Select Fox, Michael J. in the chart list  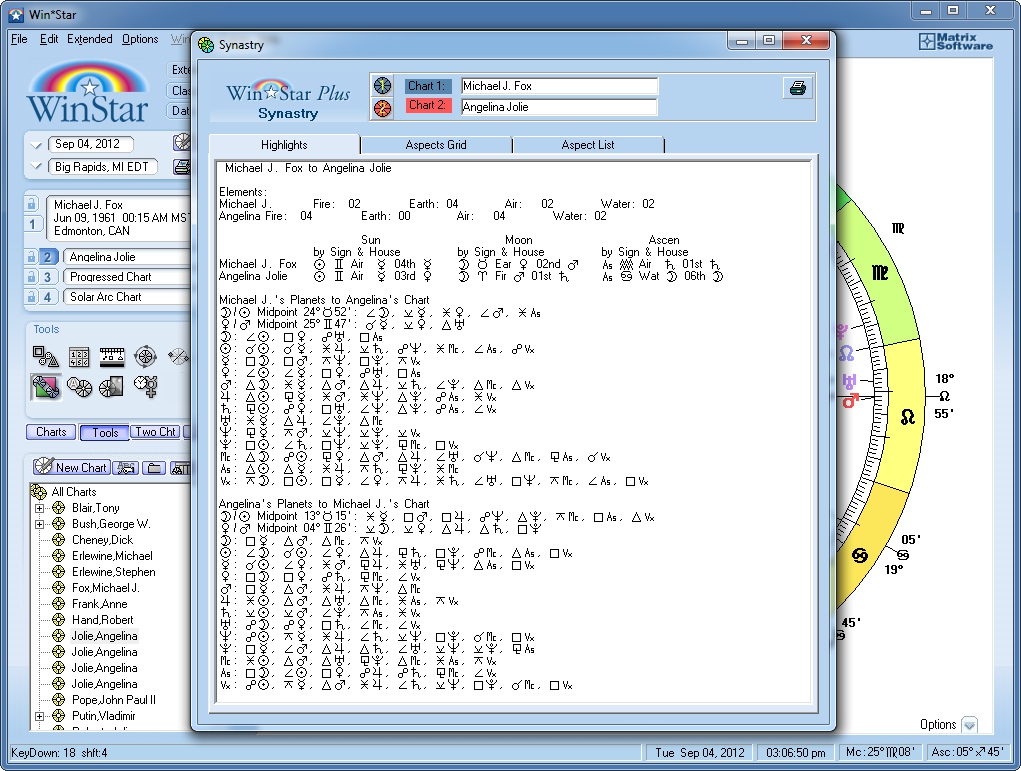tap(105, 587)
